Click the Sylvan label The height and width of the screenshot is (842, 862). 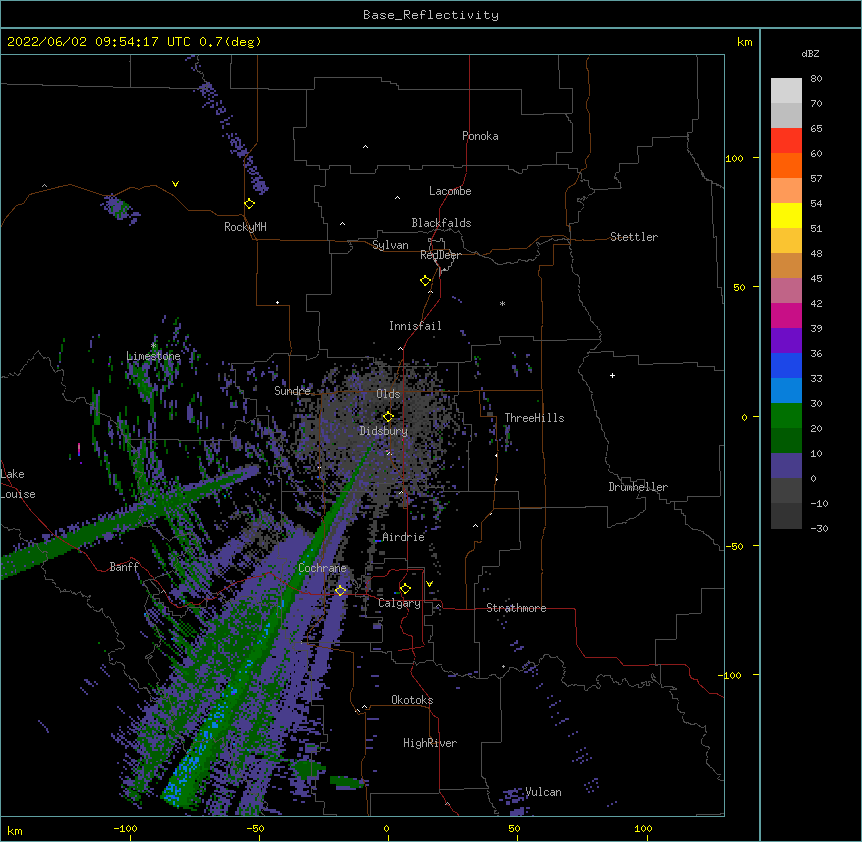click(x=390, y=245)
